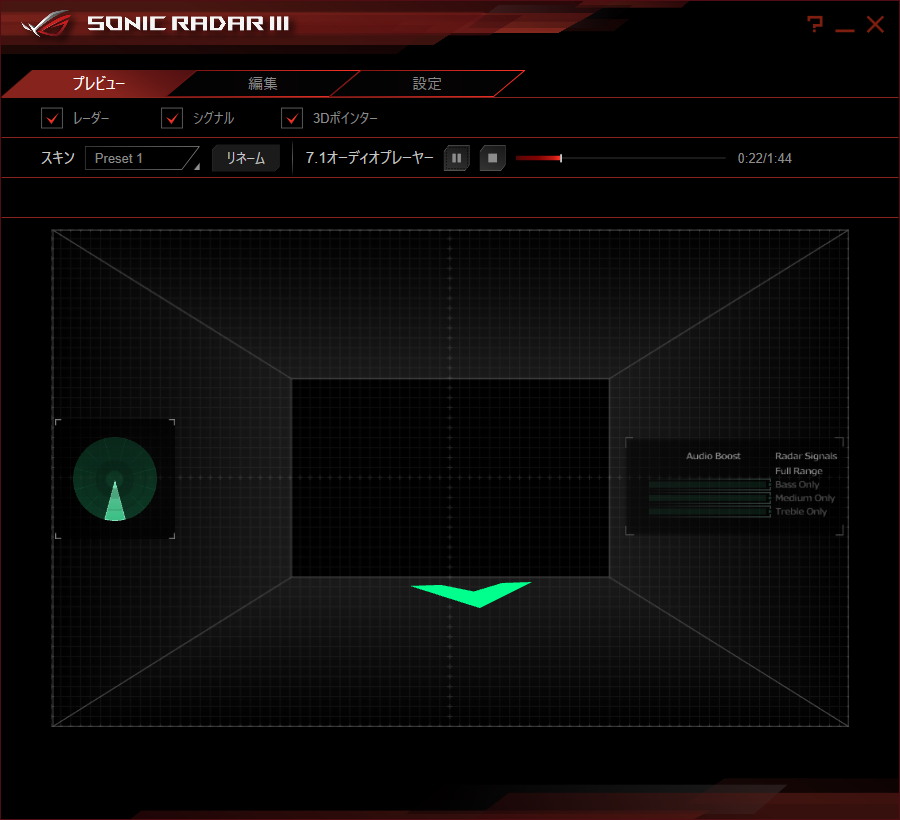
Task: Click the 0:22/1:44 time display
Action: [x=765, y=158]
